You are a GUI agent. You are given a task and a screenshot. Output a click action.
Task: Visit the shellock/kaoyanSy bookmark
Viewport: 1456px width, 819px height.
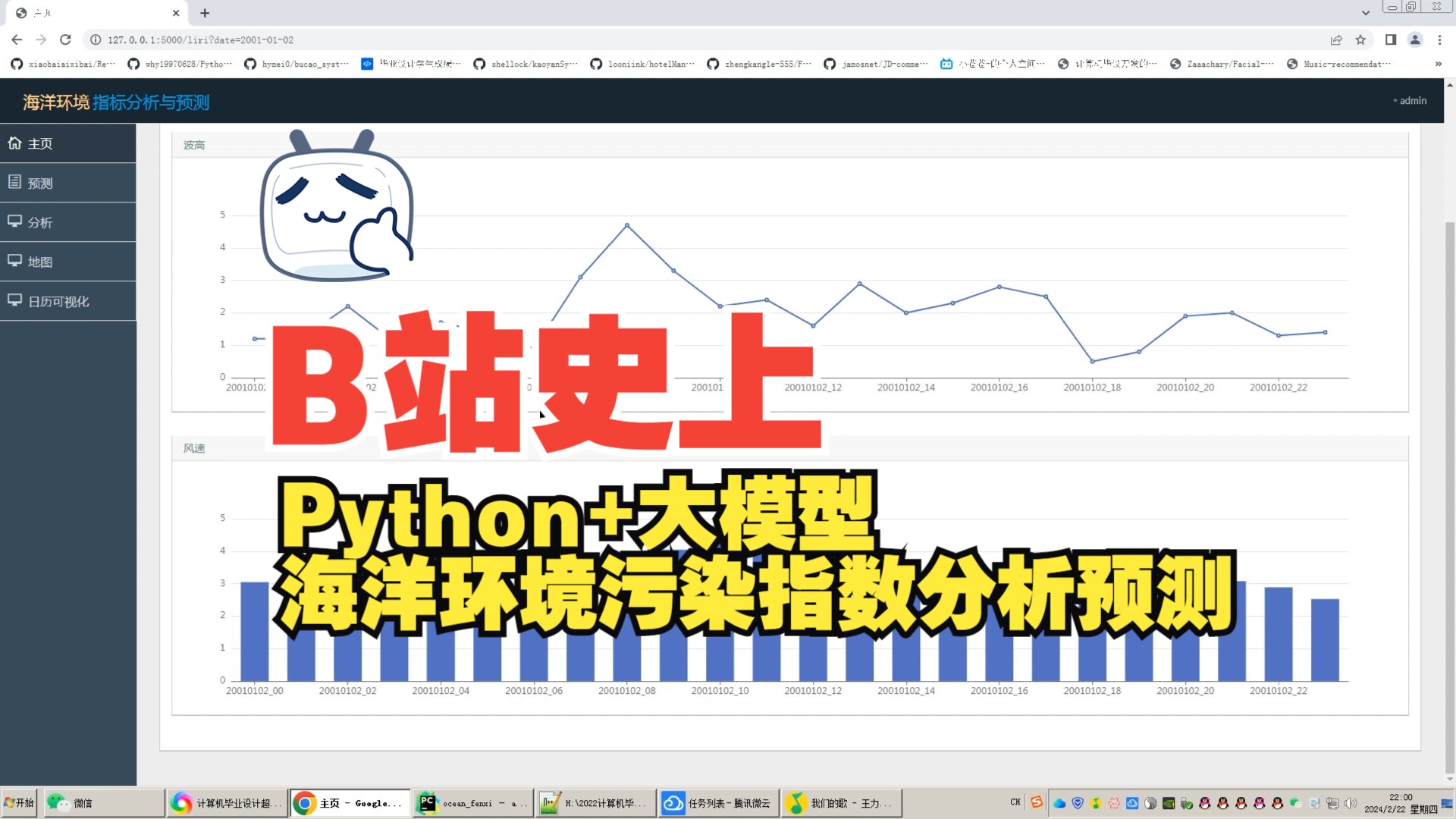tap(526, 64)
